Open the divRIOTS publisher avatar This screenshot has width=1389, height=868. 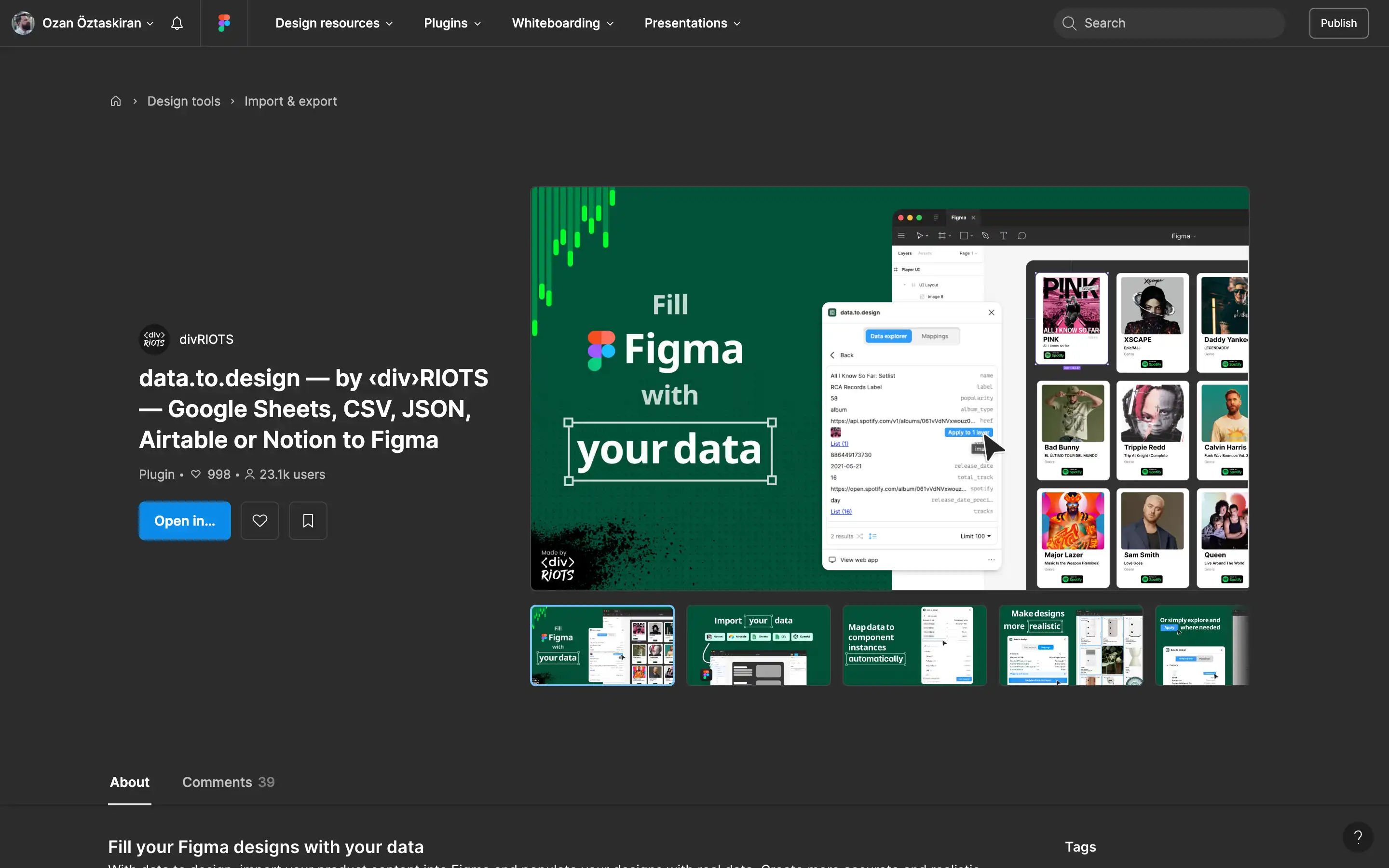tap(154, 339)
